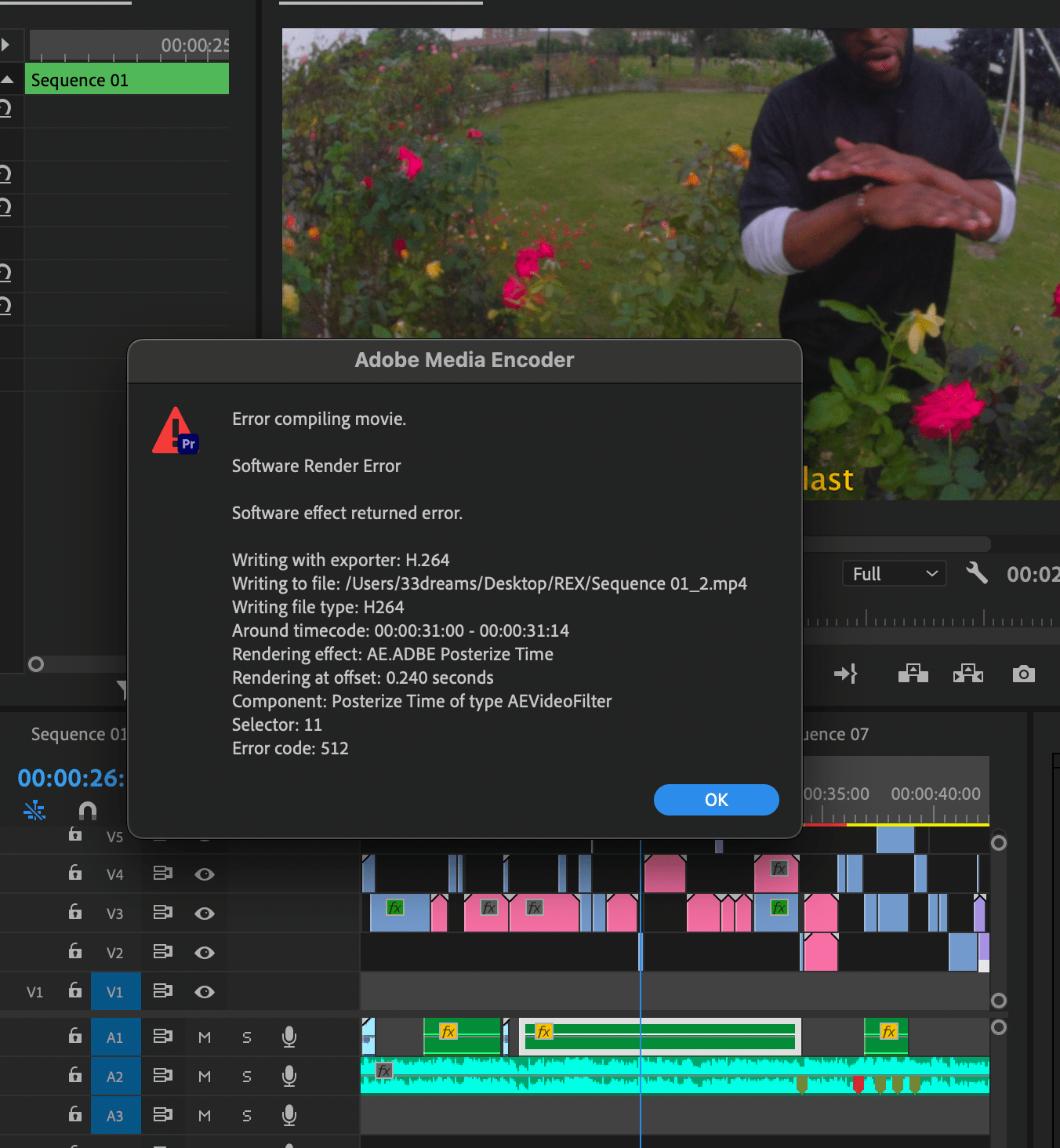Mute the A2 audio track
The height and width of the screenshot is (1148, 1060).
[x=205, y=1076]
